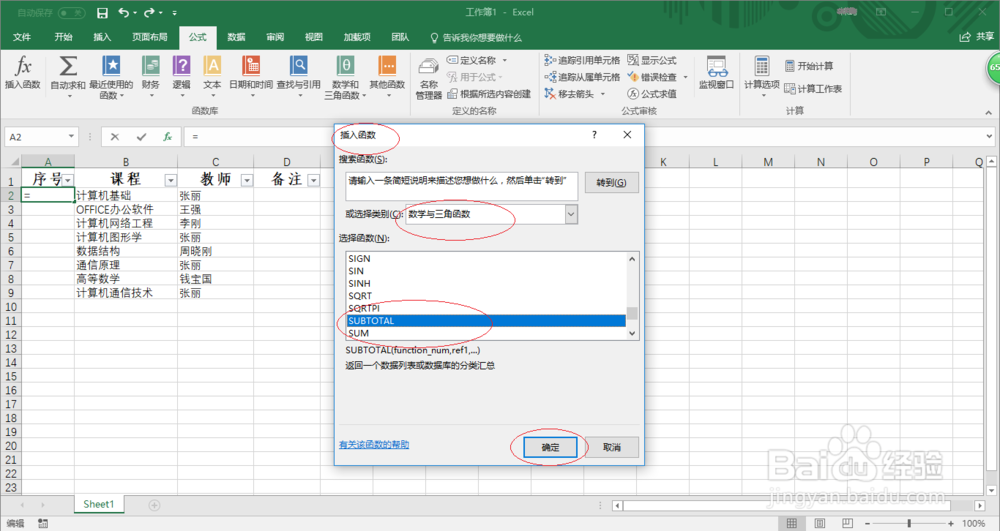Expand the Name Box dropdown arrow
1000x531 pixels.
[71, 136]
